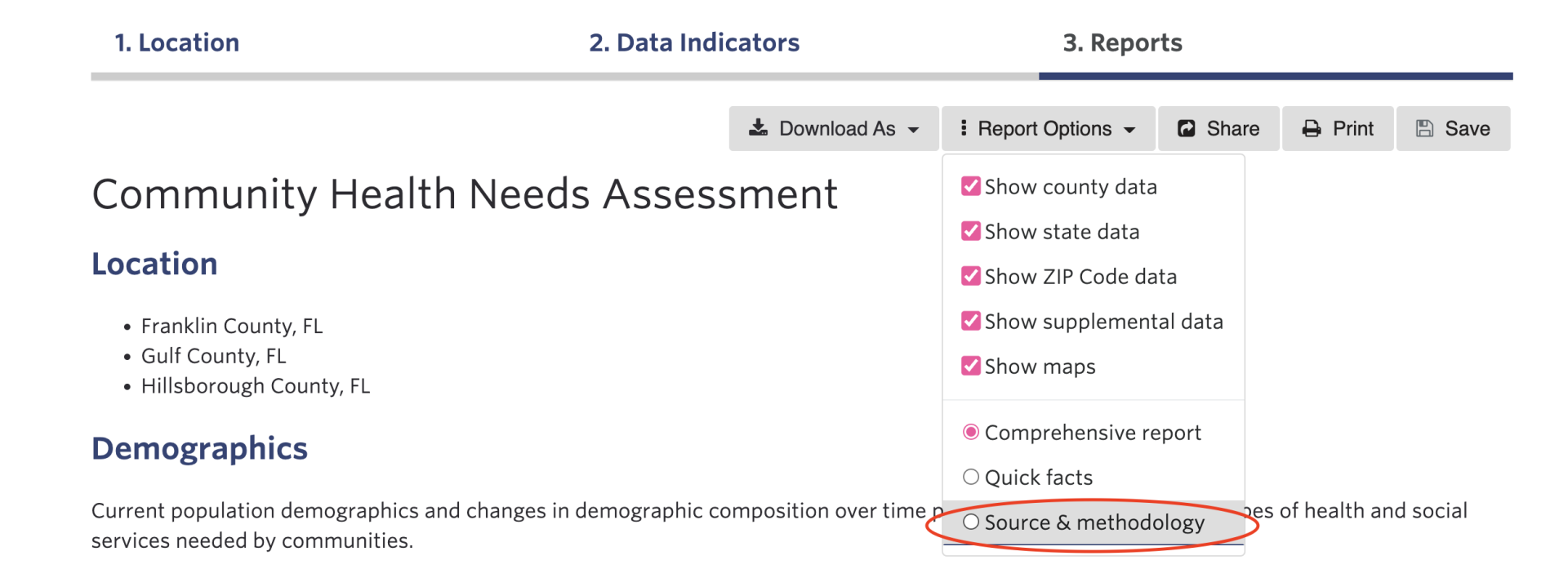Click the share arrow icon beside Share

tap(1186, 127)
